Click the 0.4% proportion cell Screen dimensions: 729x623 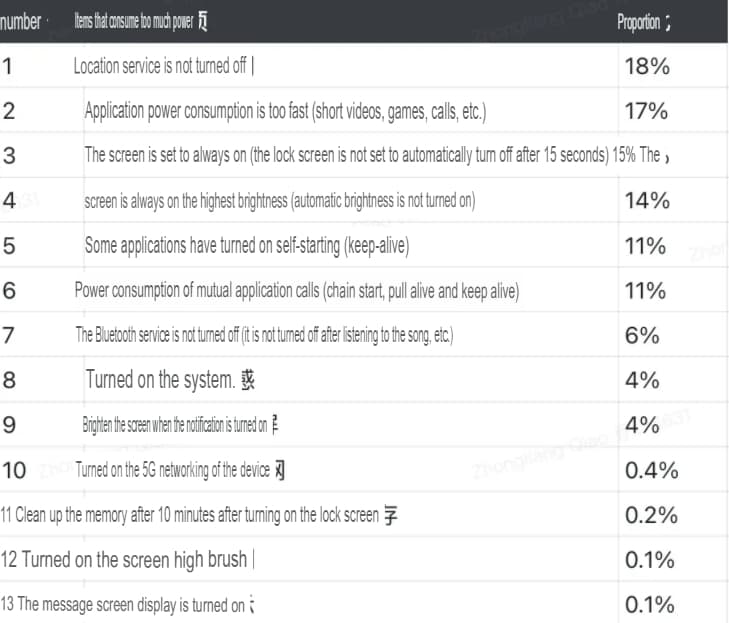(x=651, y=470)
